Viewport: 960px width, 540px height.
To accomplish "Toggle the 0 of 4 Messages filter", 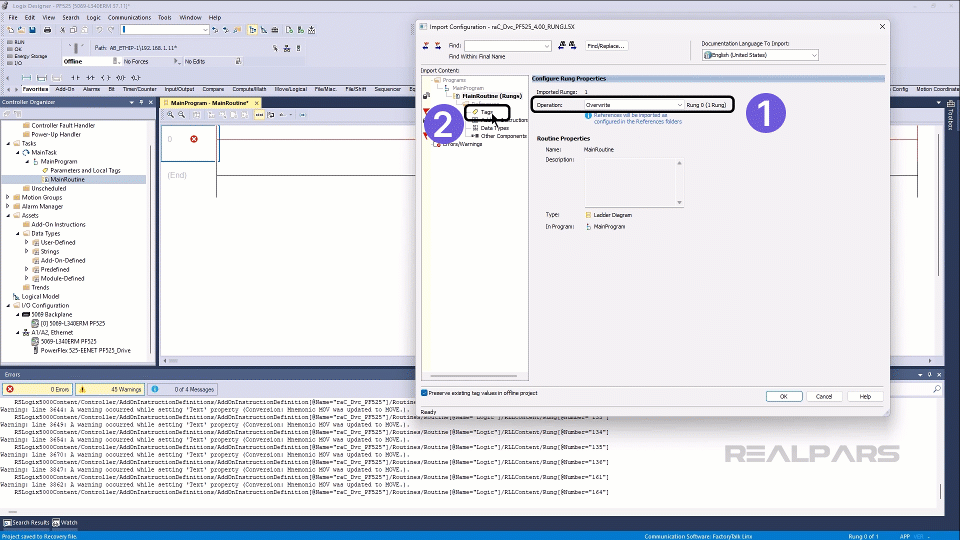I will pyautogui.click(x=182, y=389).
